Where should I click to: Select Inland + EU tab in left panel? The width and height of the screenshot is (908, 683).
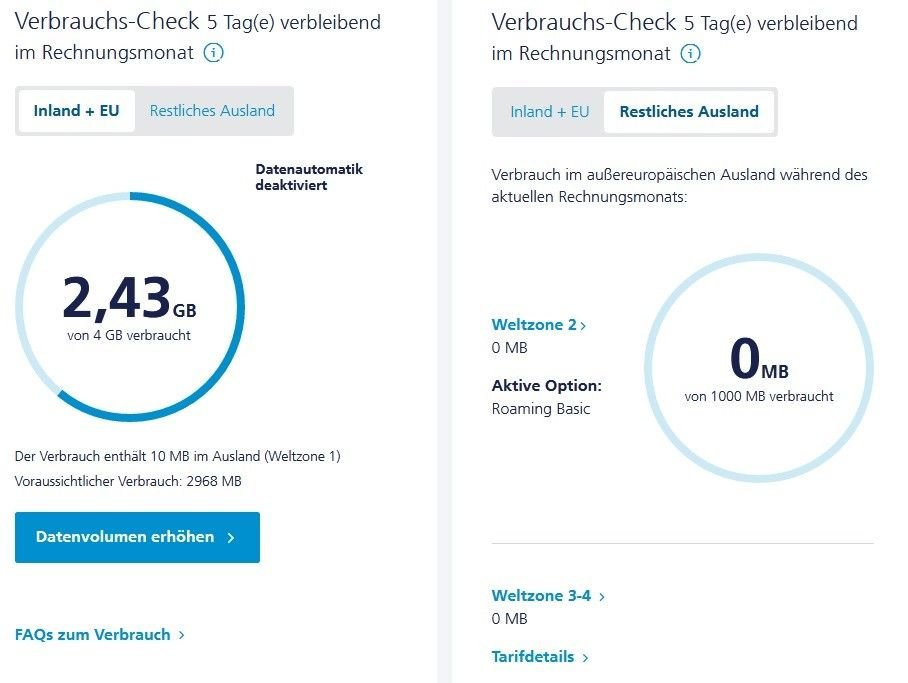click(x=76, y=111)
